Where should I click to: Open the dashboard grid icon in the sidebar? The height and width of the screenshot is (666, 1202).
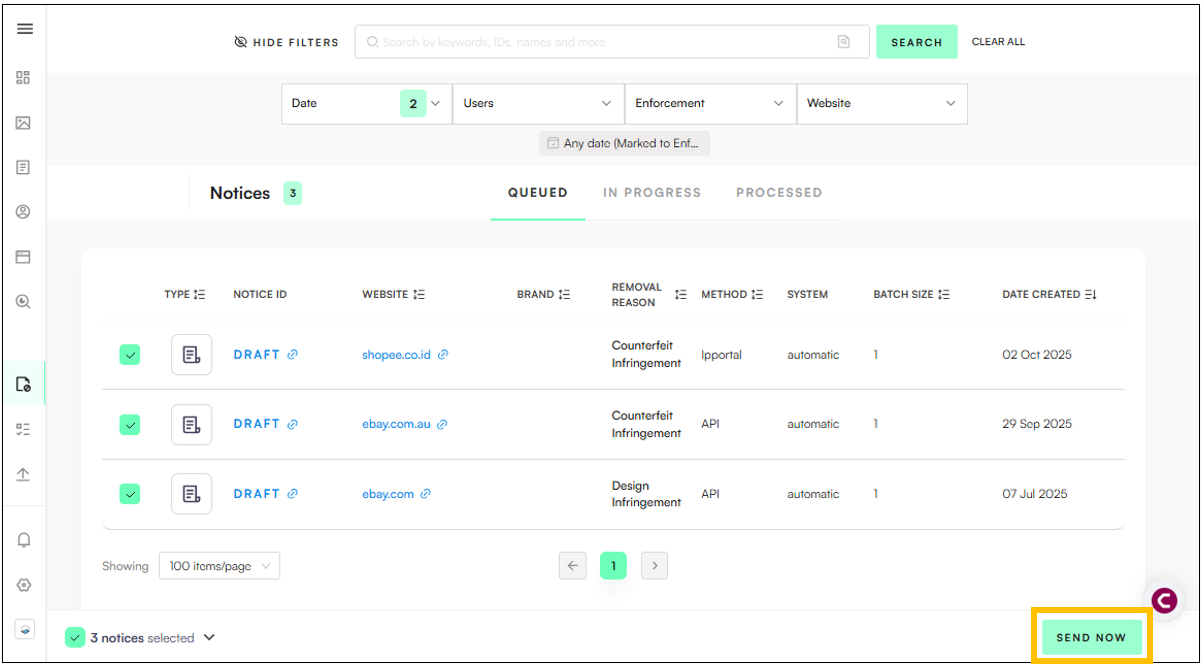click(23, 78)
